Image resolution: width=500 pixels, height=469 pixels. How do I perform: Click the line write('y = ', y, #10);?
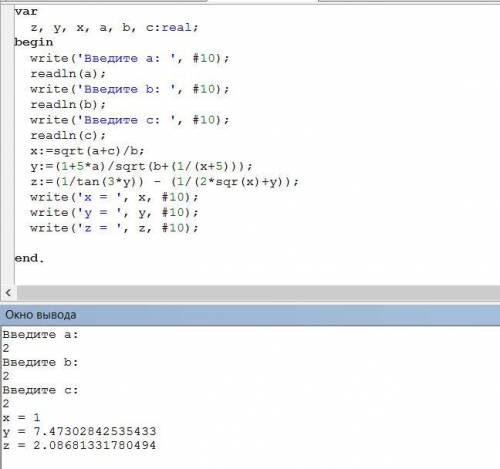pyautogui.click(x=114, y=212)
